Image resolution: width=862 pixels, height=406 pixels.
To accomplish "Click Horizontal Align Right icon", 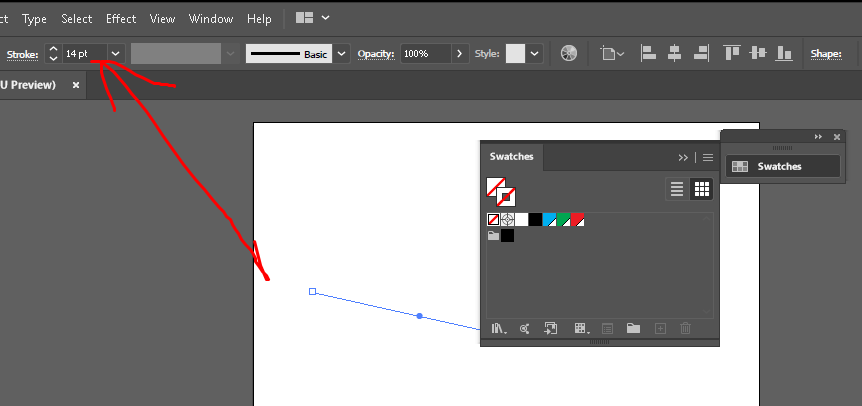I will (x=700, y=53).
